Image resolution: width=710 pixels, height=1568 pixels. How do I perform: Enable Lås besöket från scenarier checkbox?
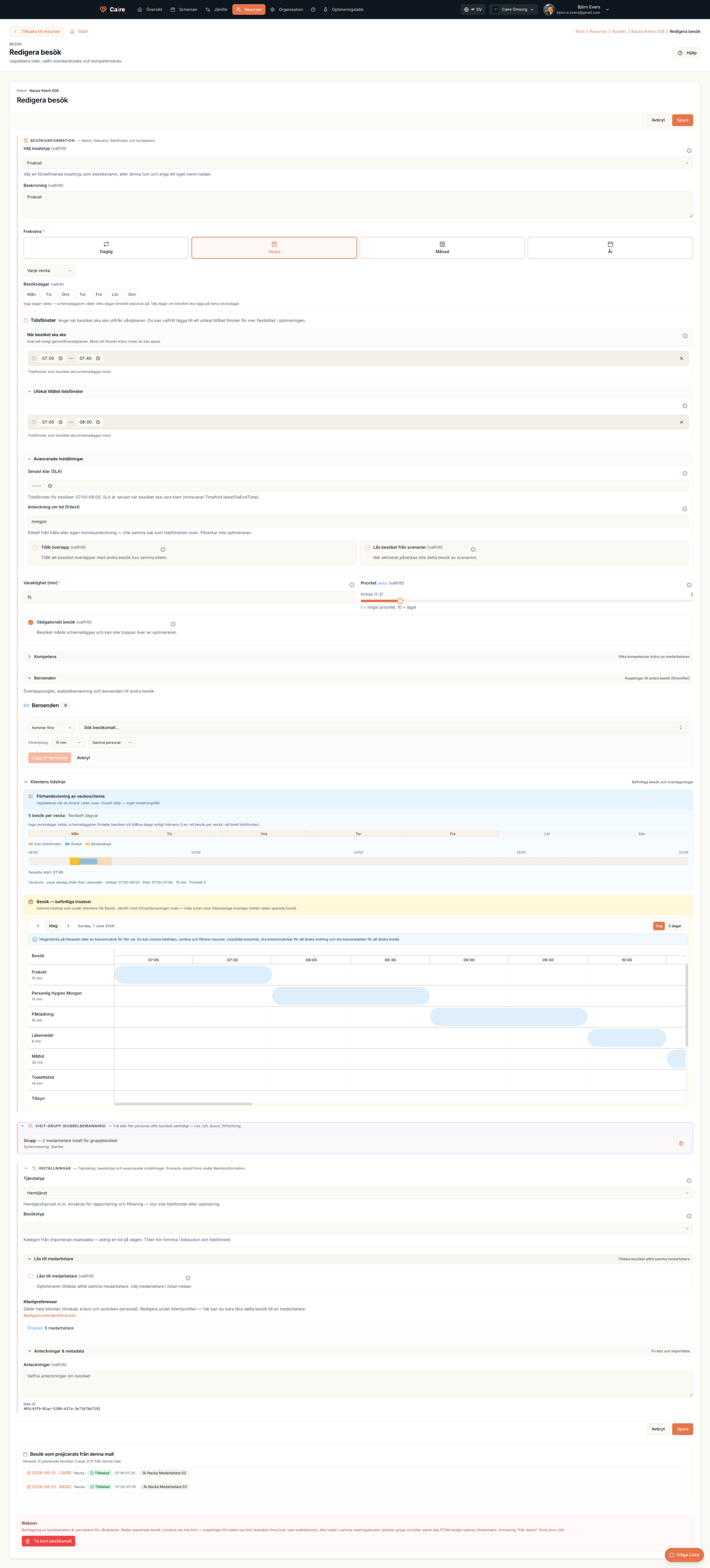coord(367,547)
